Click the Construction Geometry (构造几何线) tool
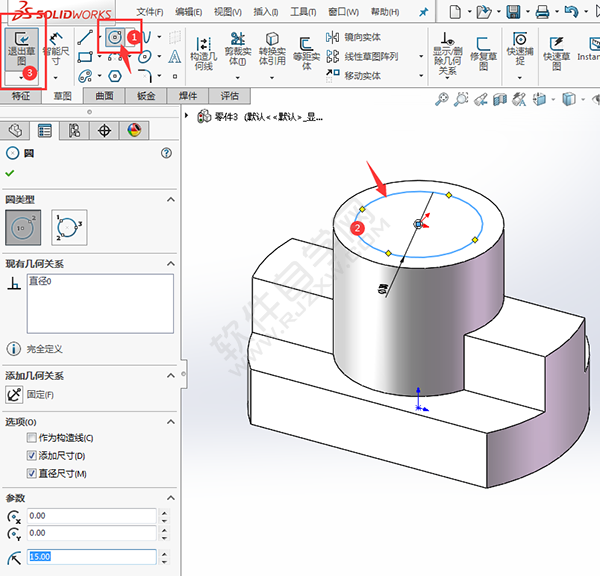 [x=204, y=53]
